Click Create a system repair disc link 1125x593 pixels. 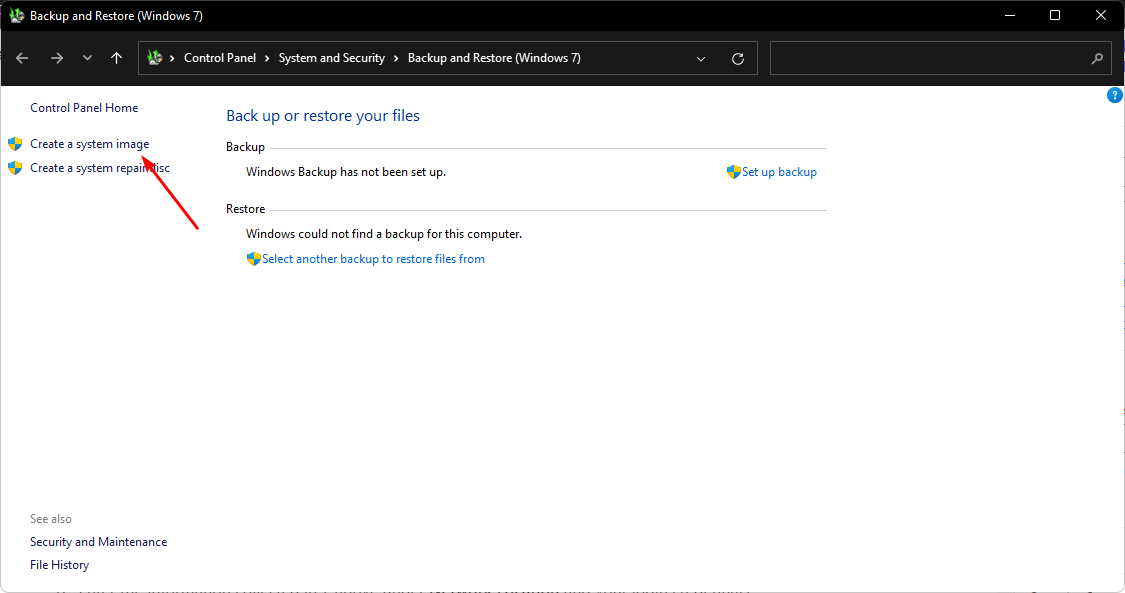100,168
